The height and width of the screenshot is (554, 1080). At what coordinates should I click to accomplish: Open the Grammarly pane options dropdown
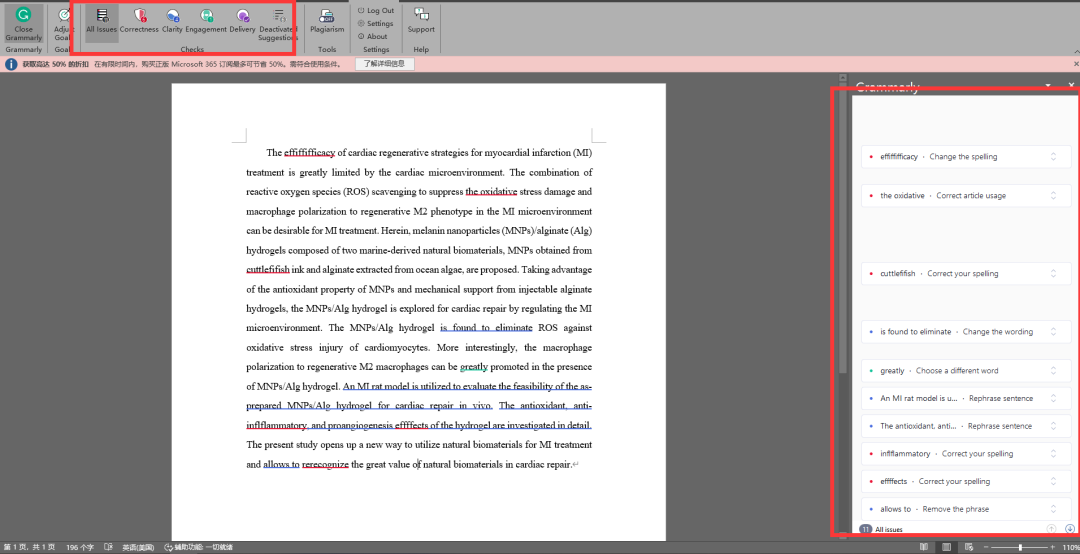tap(1048, 86)
